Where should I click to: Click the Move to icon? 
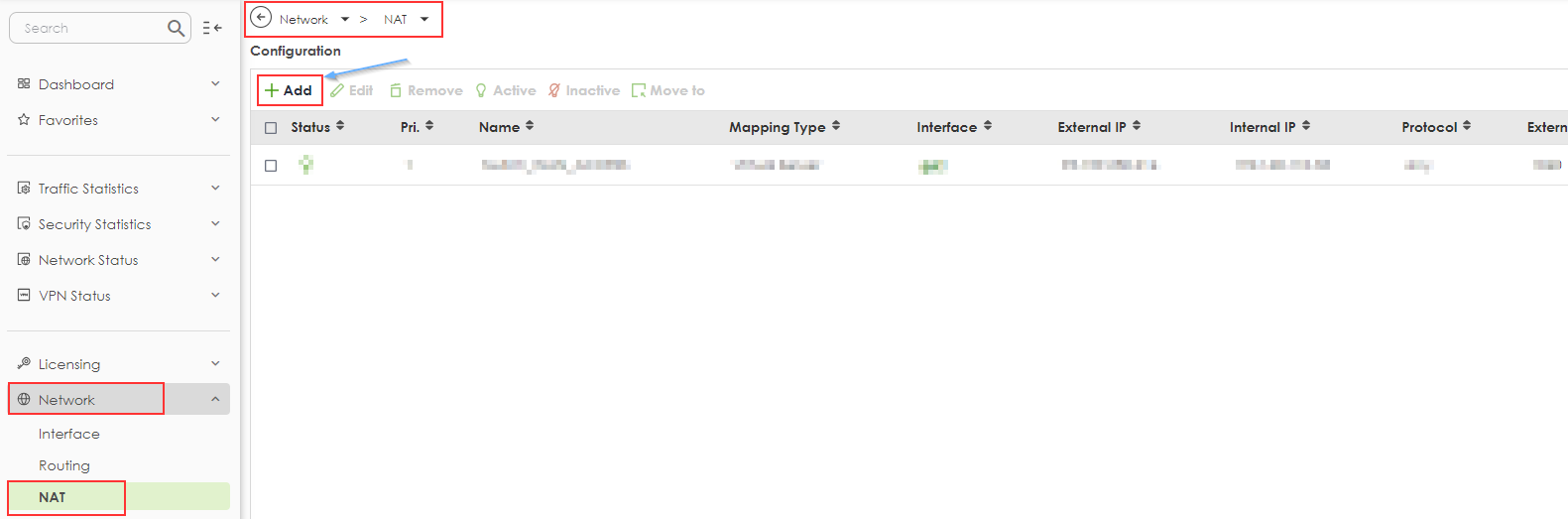[639, 90]
